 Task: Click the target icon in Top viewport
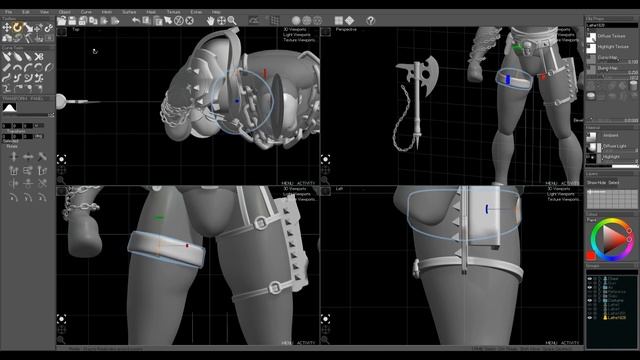click(x=62, y=159)
